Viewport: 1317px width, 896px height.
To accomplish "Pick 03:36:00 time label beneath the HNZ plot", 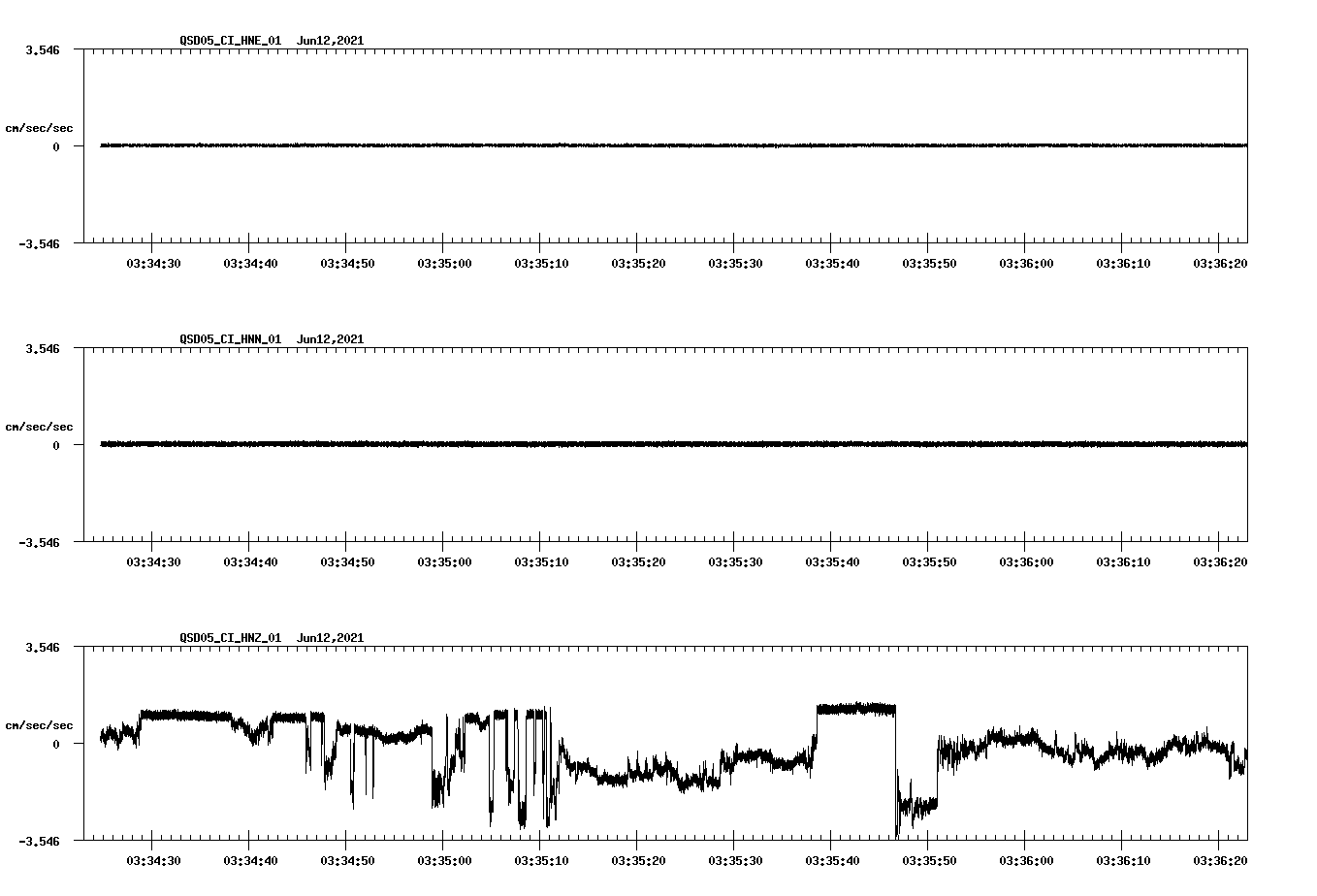I will (1026, 861).
